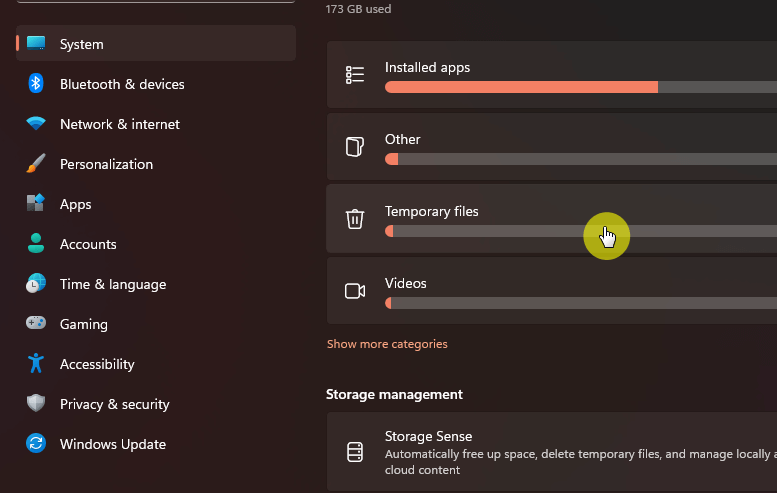Go to Bluetooth & devices settings

tap(156, 84)
